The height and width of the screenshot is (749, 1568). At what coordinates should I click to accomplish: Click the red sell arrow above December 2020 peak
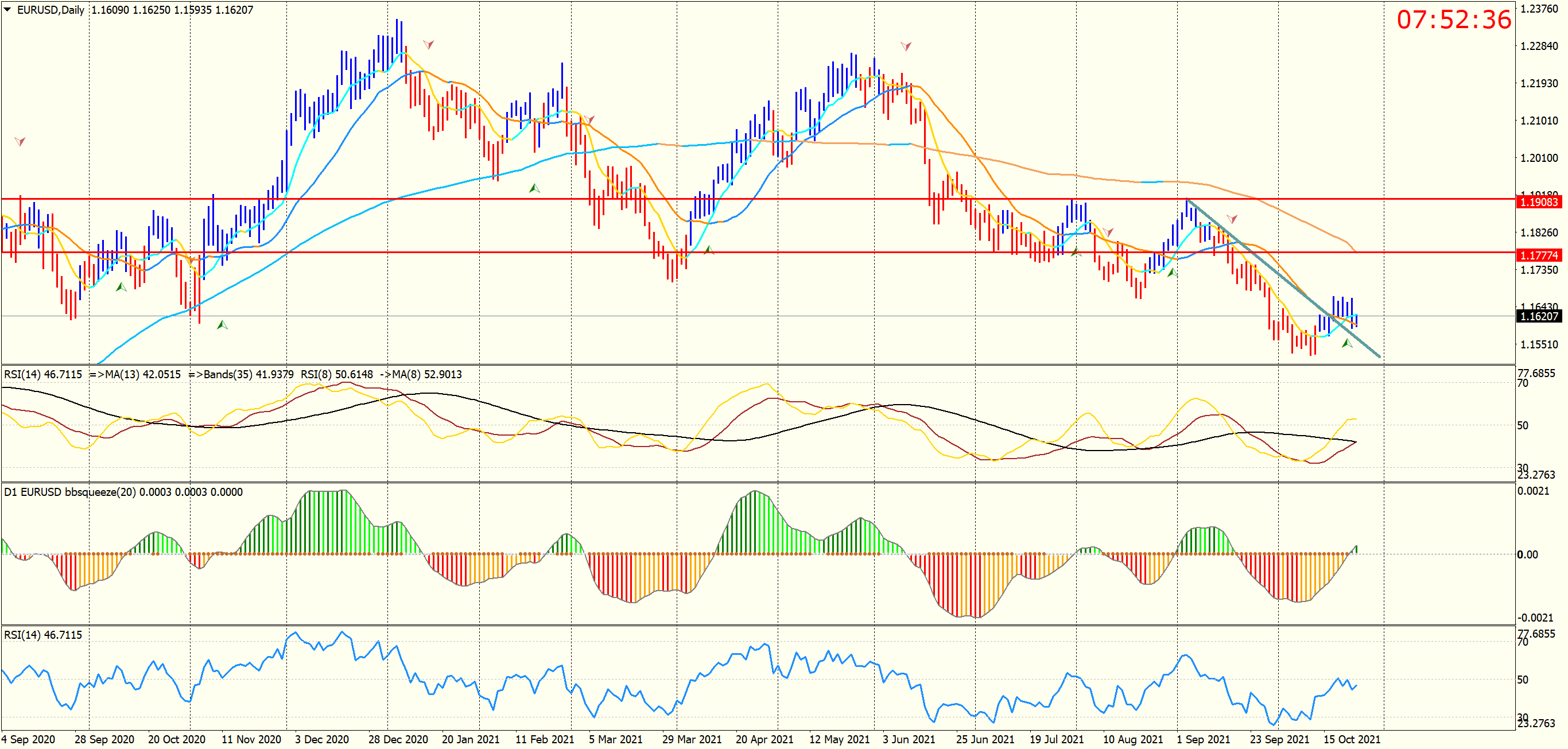click(x=429, y=44)
